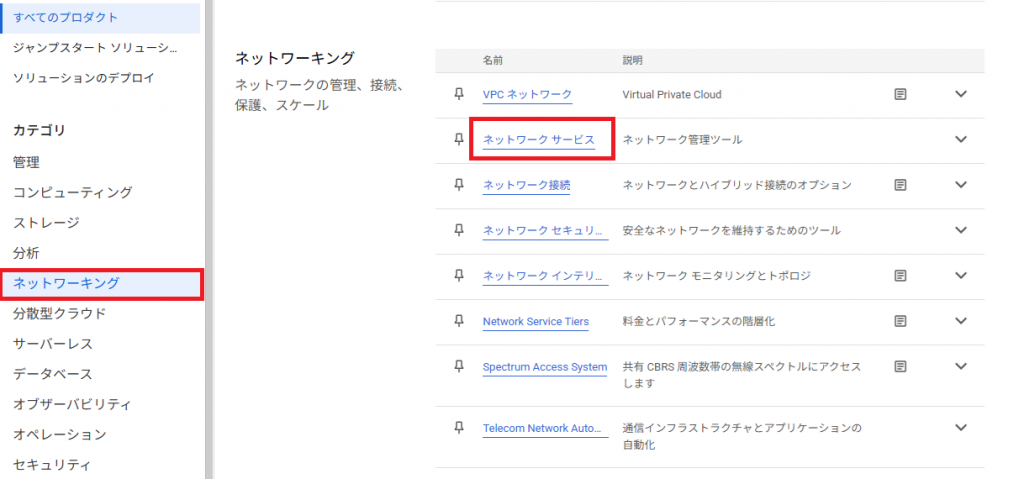
Task: Expand the Network Service Tiers row
Action: (961, 321)
